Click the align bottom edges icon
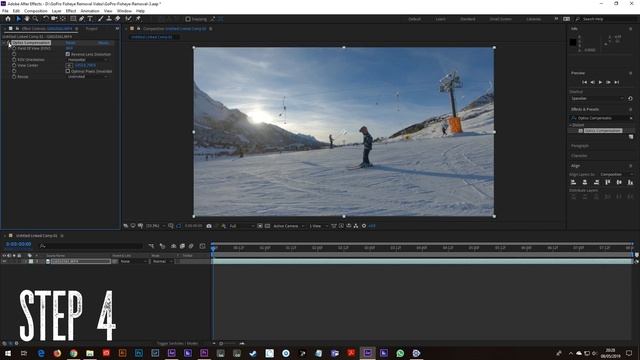640x360 pixels. (630, 182)
